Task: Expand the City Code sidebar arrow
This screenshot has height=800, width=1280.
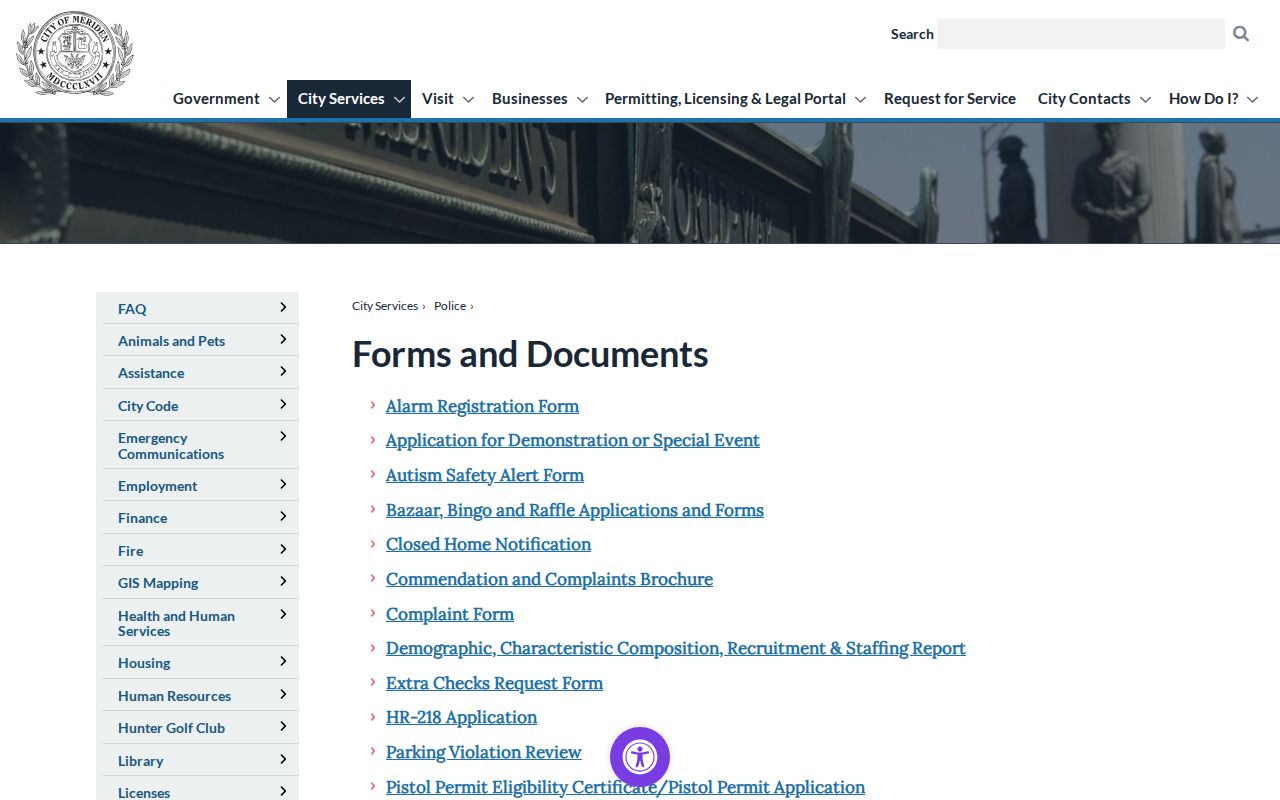Action: 283,404
